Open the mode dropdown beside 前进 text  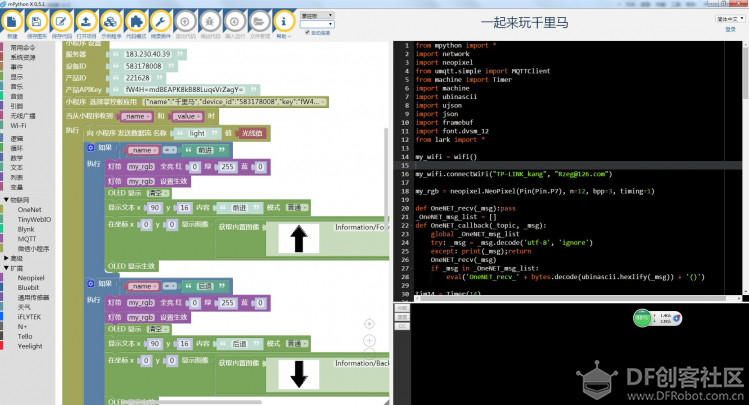tap(297, 207)
